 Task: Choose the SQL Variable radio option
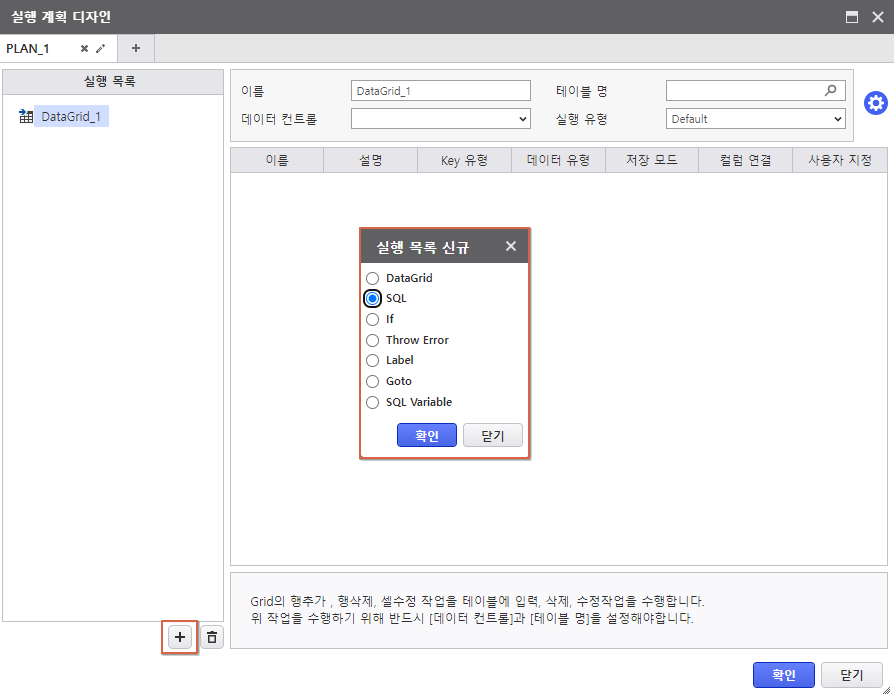(x=372, y=402)
